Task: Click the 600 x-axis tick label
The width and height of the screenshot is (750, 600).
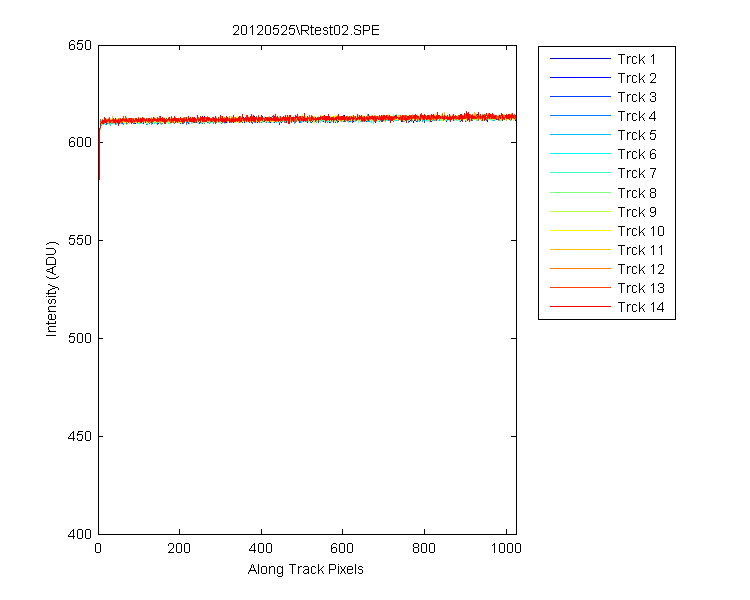Action: pyautogui.click(x=342, y=548)
